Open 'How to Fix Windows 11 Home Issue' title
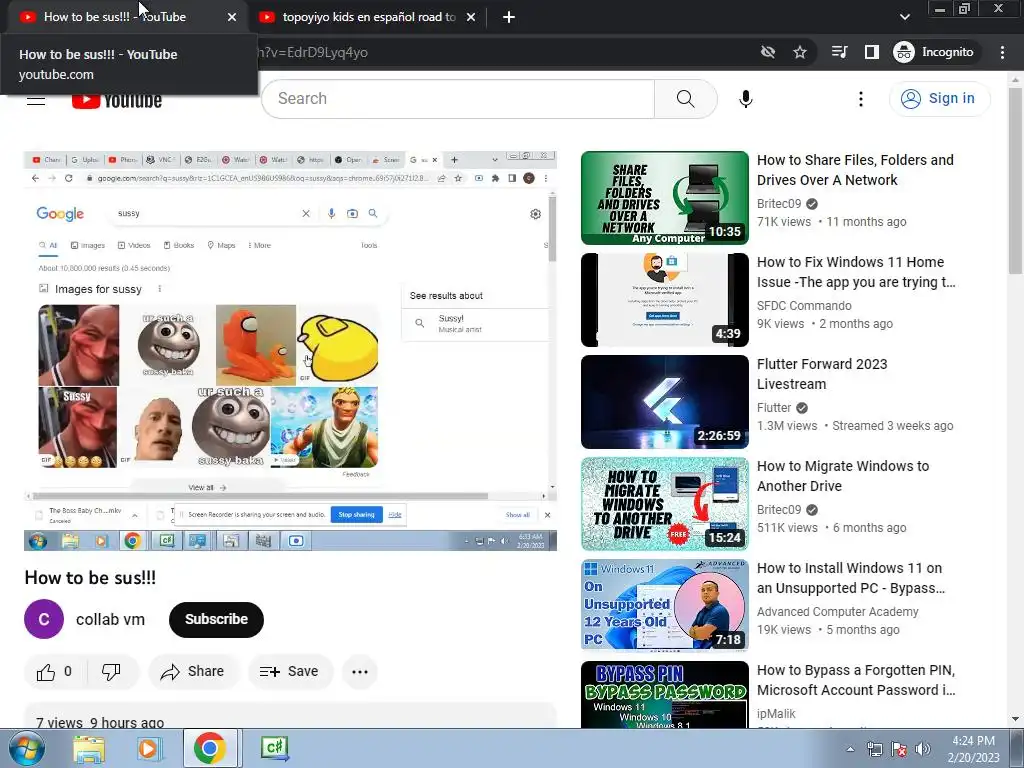Image resolution: width=1024 pixels, height=768 pixels. pos(856,272)
